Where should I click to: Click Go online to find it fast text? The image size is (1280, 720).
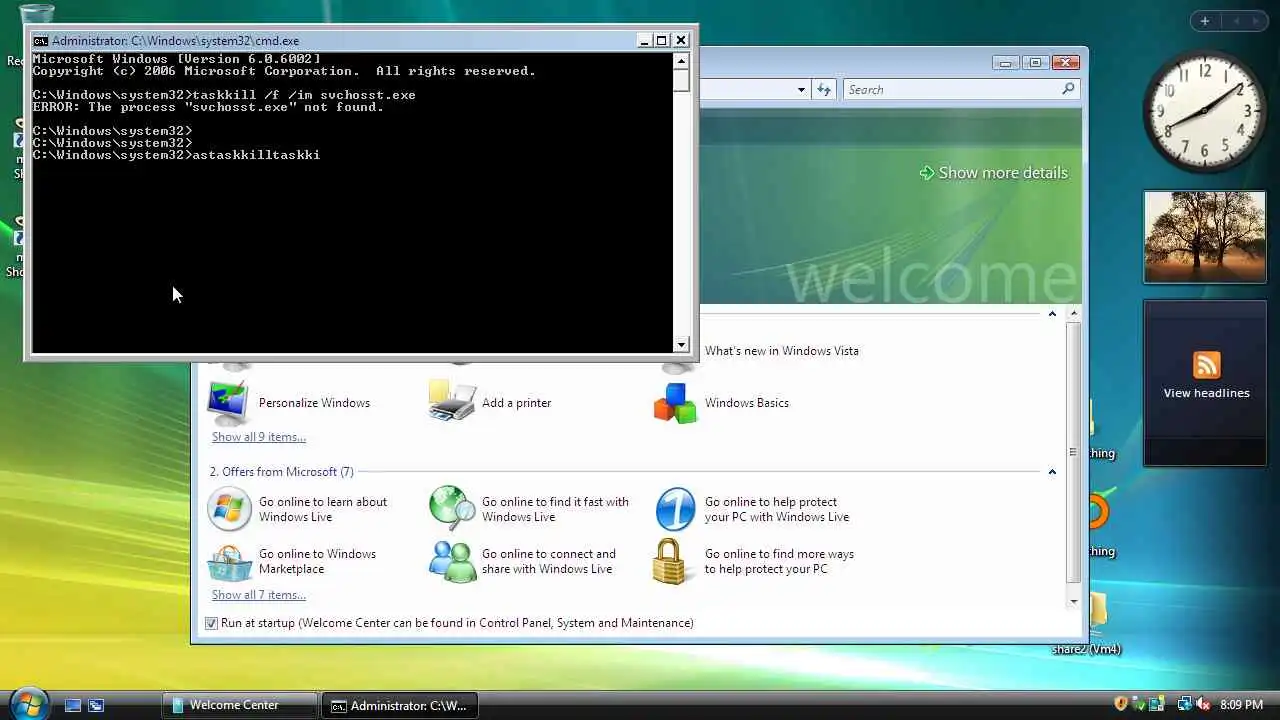coord(555,510)
